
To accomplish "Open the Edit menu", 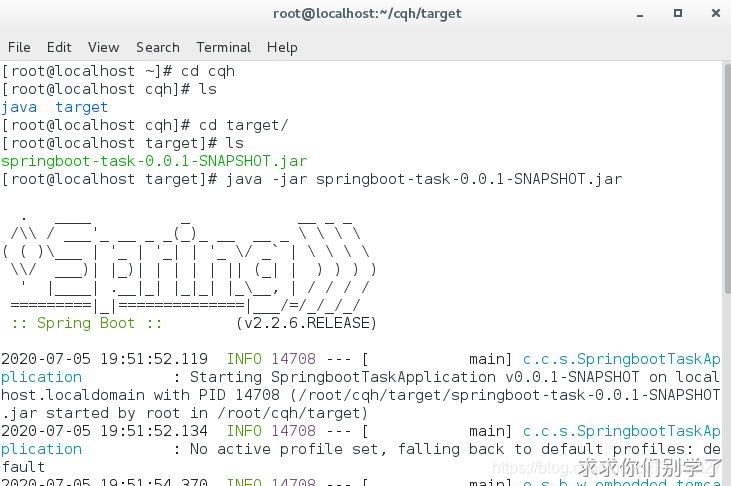I will [59, 48].
